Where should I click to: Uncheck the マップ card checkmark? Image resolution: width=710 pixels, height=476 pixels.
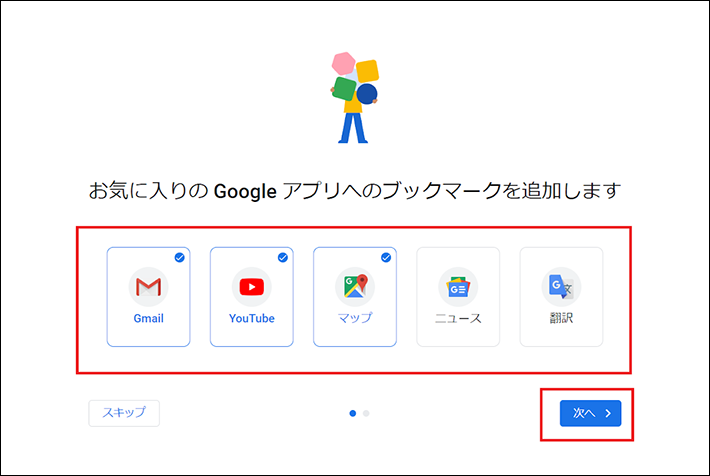point(386,258)
